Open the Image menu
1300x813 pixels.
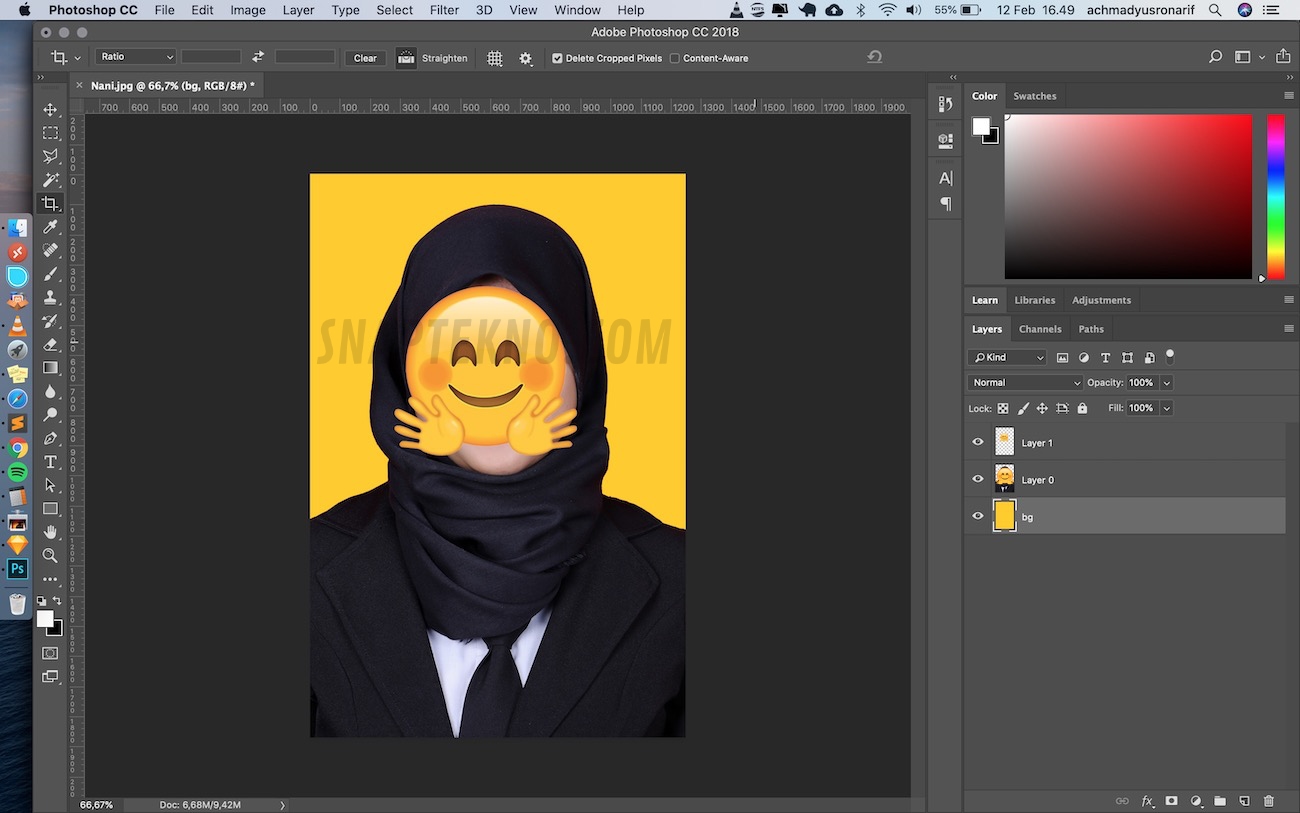(x=248, y=10)
